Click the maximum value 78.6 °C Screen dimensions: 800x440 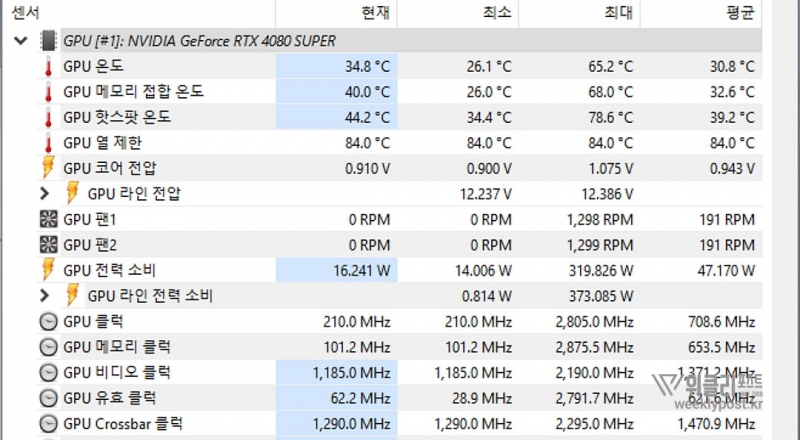click(611, 117)
